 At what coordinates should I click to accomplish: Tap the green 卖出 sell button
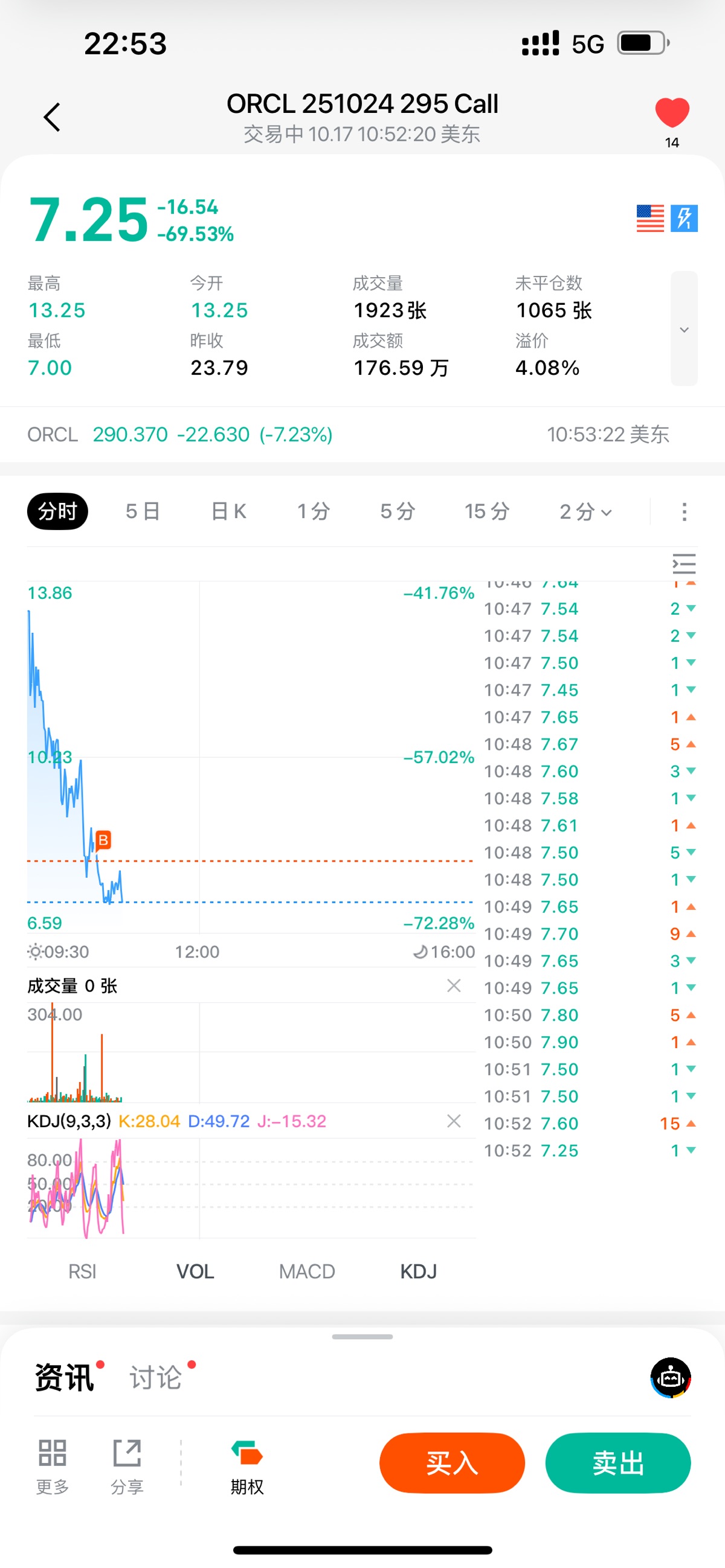pos(617,1462)
